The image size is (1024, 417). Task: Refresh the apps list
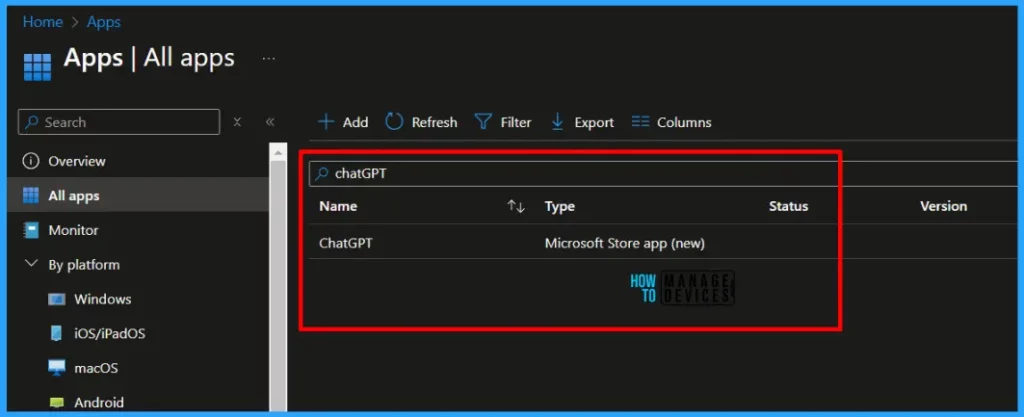point(421,122)
